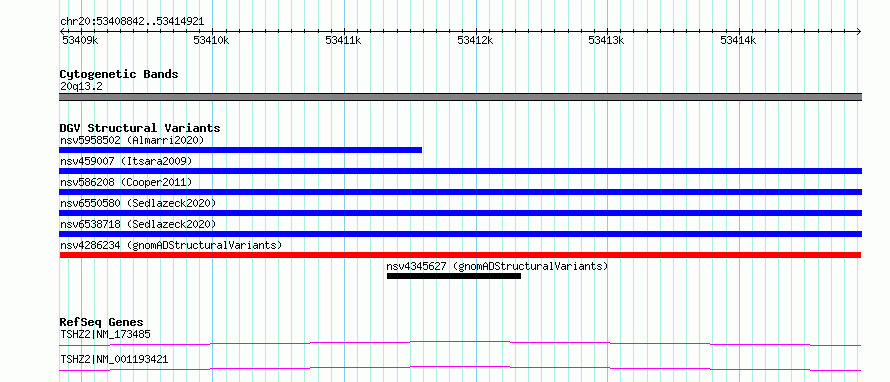Open the DGV Structural Variants track heading
The width and height of the screenshot is (890, 382).
click(140, 128)
